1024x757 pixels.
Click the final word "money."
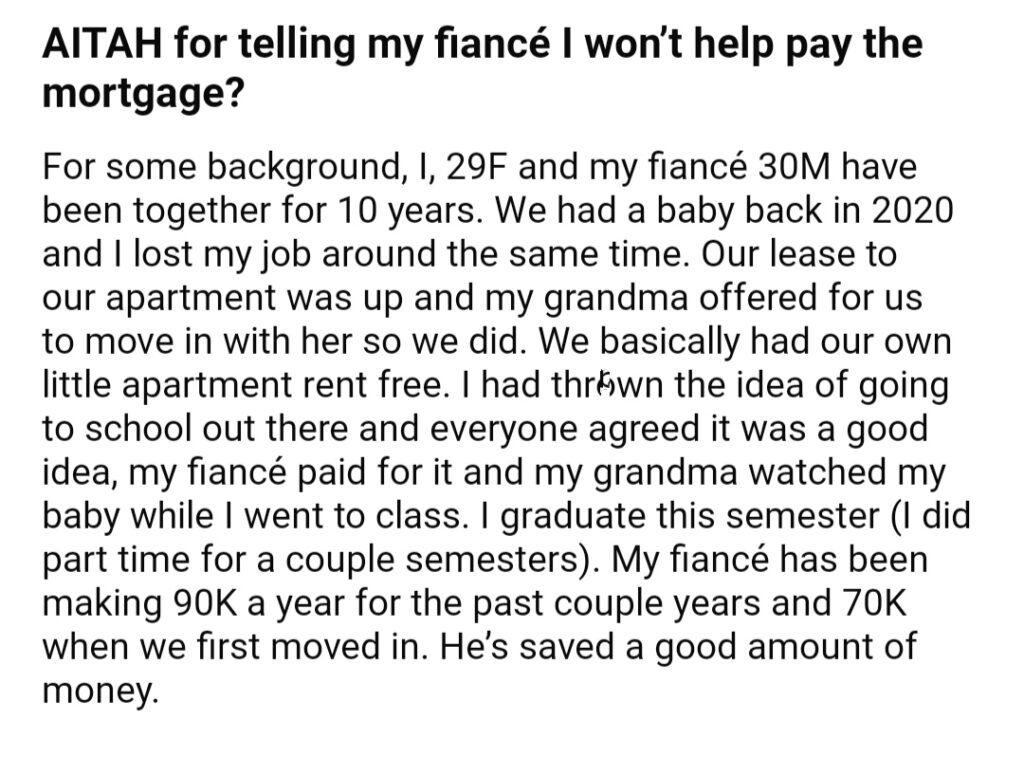(101, 692)
